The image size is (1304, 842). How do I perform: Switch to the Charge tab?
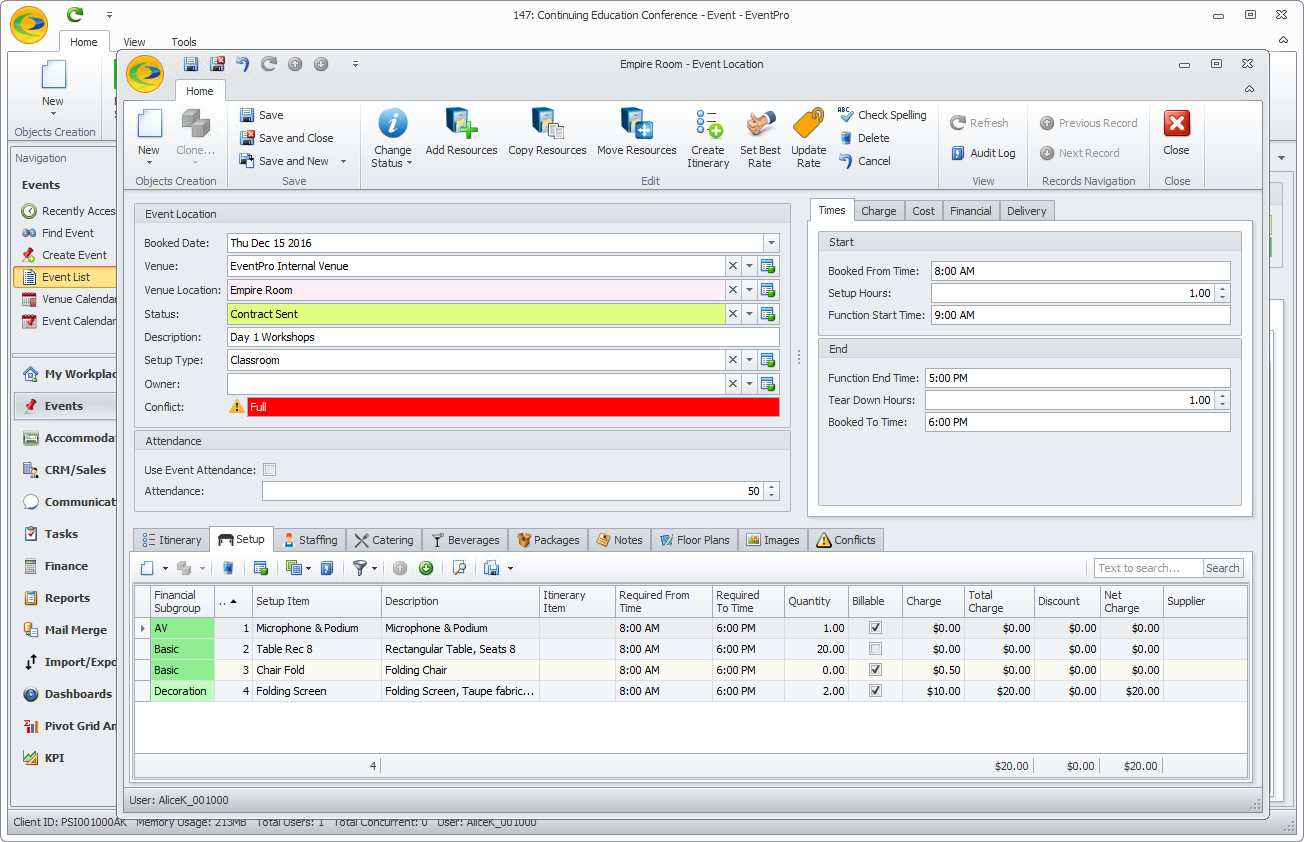(x=879, y=211)
